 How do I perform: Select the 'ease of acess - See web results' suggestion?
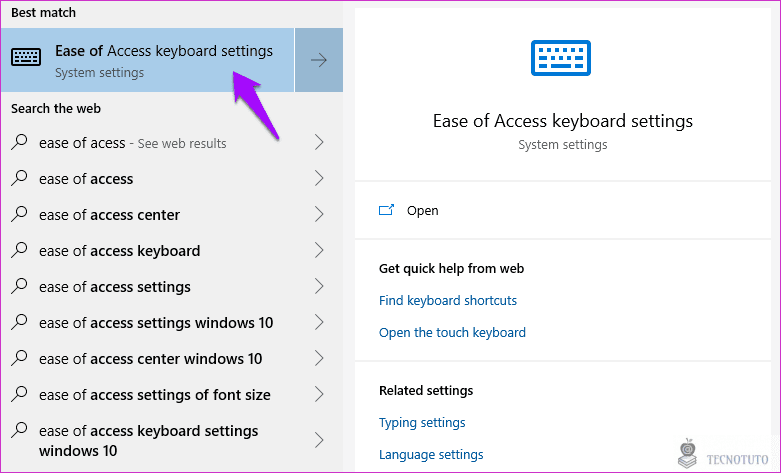point(172,143)
